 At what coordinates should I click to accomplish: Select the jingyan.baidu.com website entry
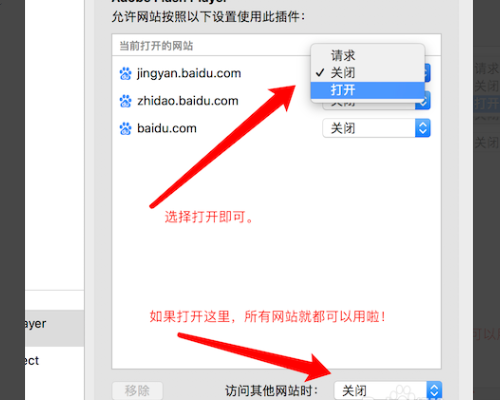pyautogui.click(x=189, y=73)
